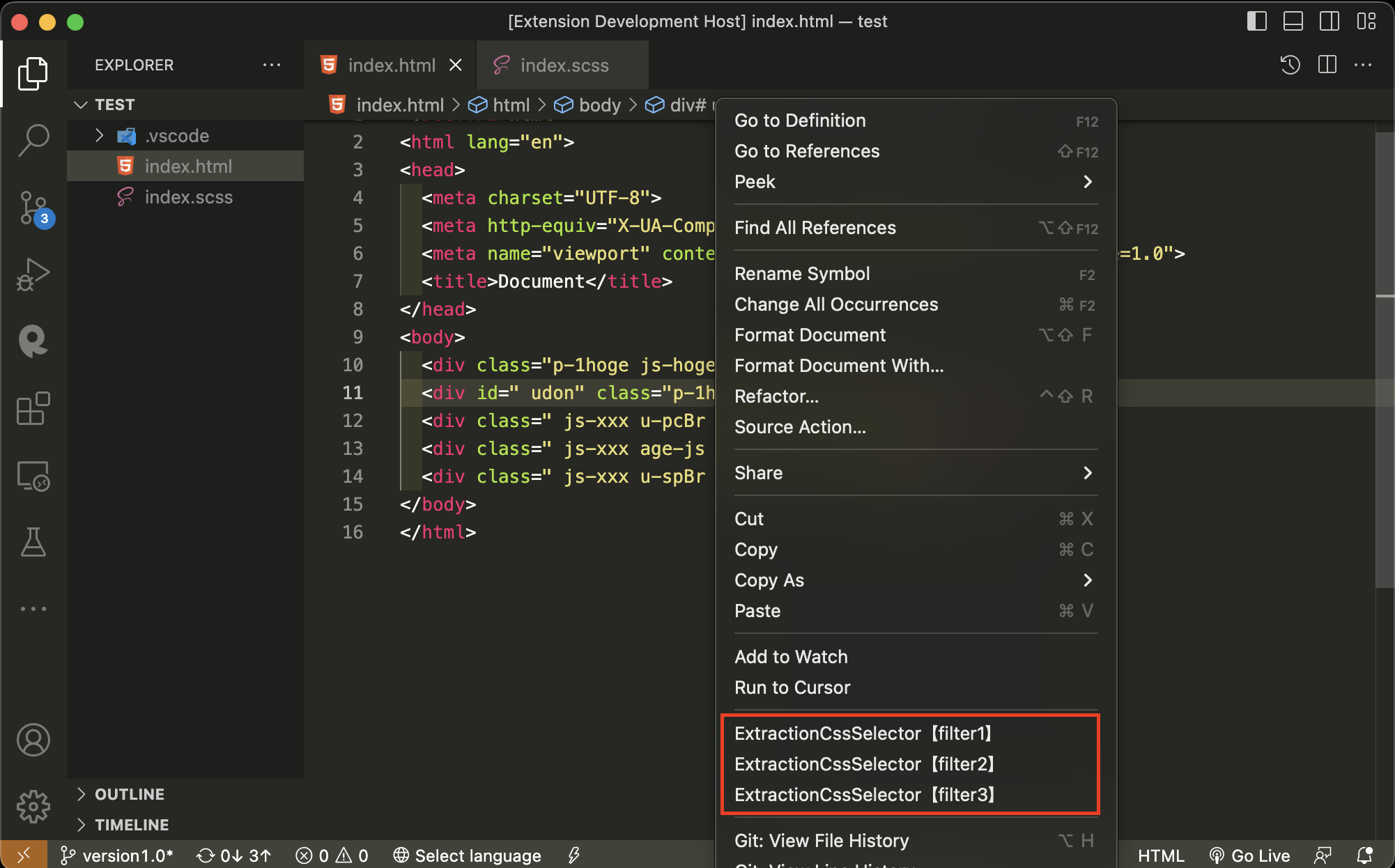This screenshot has width=1395, height=868.
Task: Toggle the bottom Panel layout button
Action: coord(1293,21)
